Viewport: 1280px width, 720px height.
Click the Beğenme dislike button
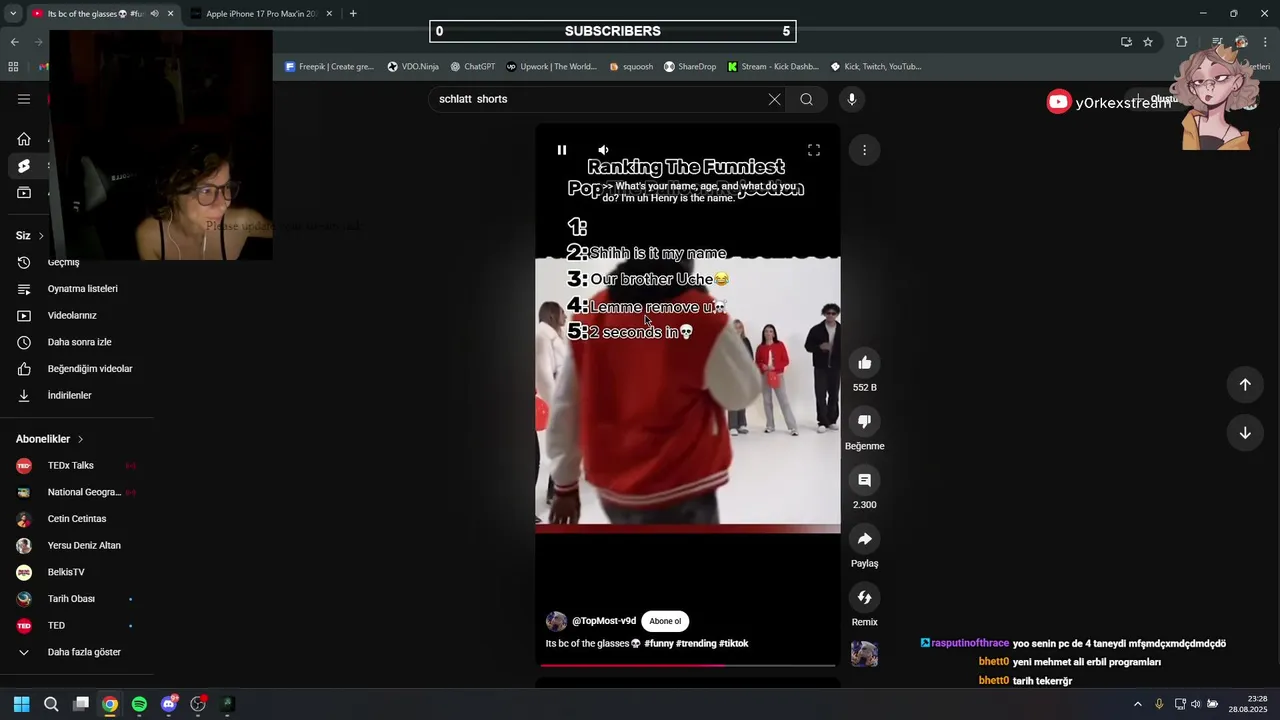click(865, 421)
